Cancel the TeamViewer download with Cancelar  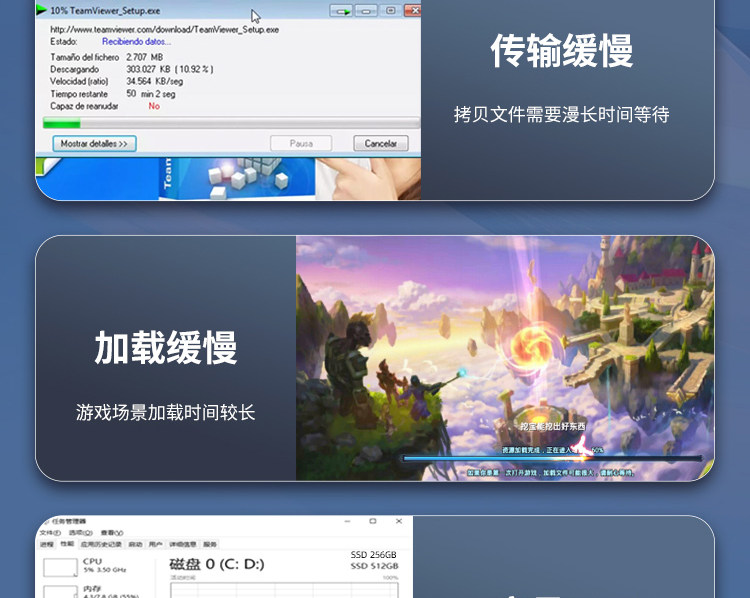click(x=381, y=144)
